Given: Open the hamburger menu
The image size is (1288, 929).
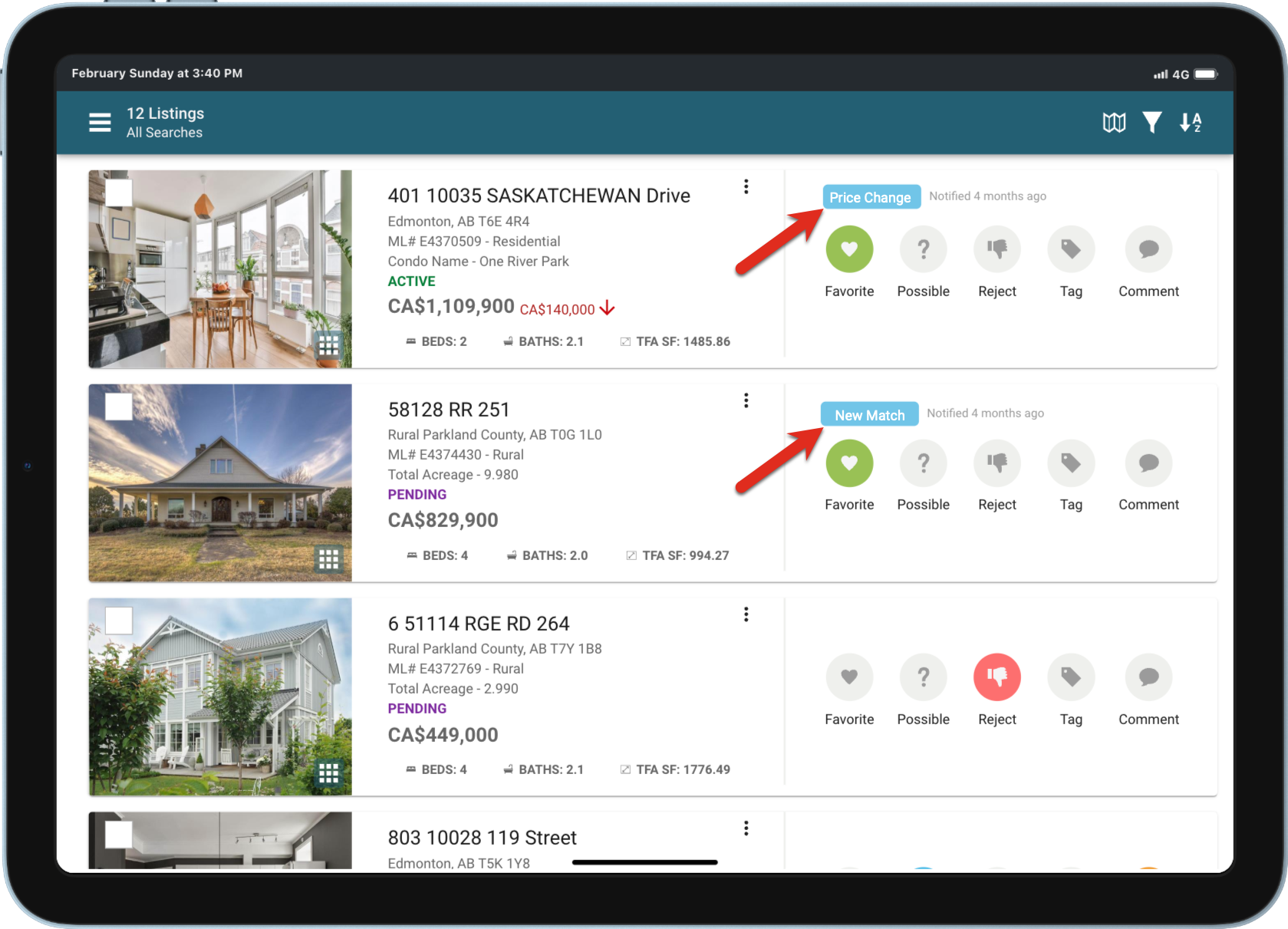Looking at the screenshot, I should [x=100, y=123].
